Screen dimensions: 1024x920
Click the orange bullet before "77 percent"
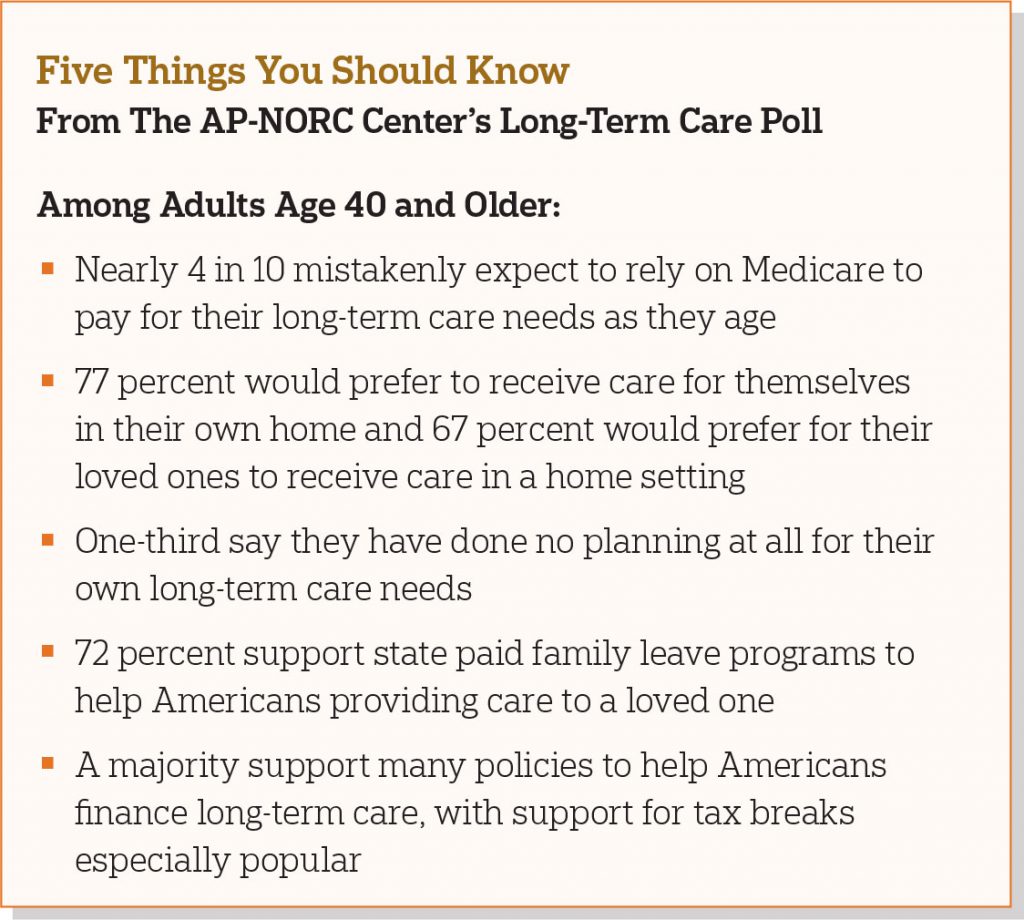pyautogui.click(x=47, y=380)
